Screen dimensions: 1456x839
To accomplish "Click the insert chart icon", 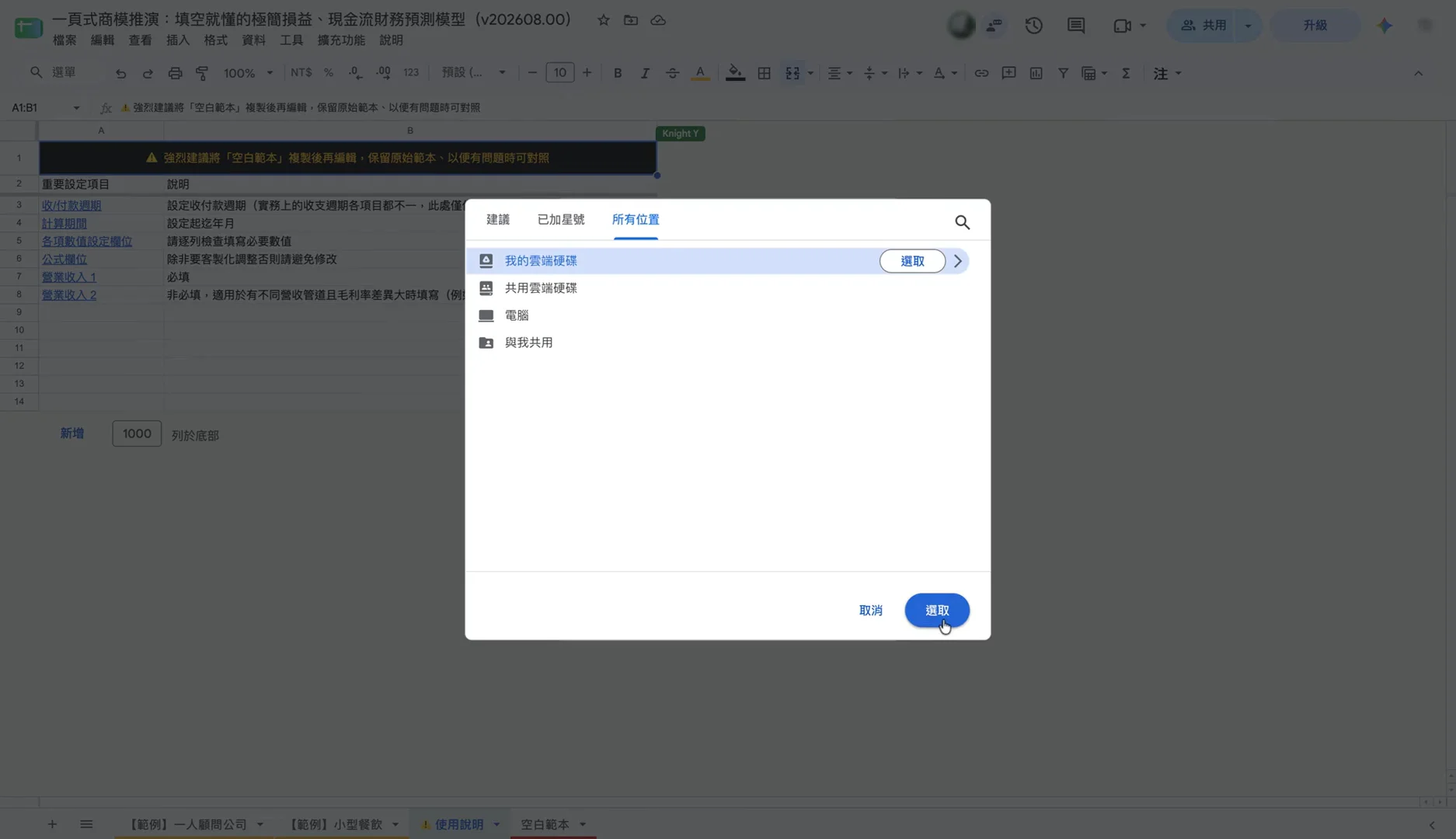I will 1036,73.
